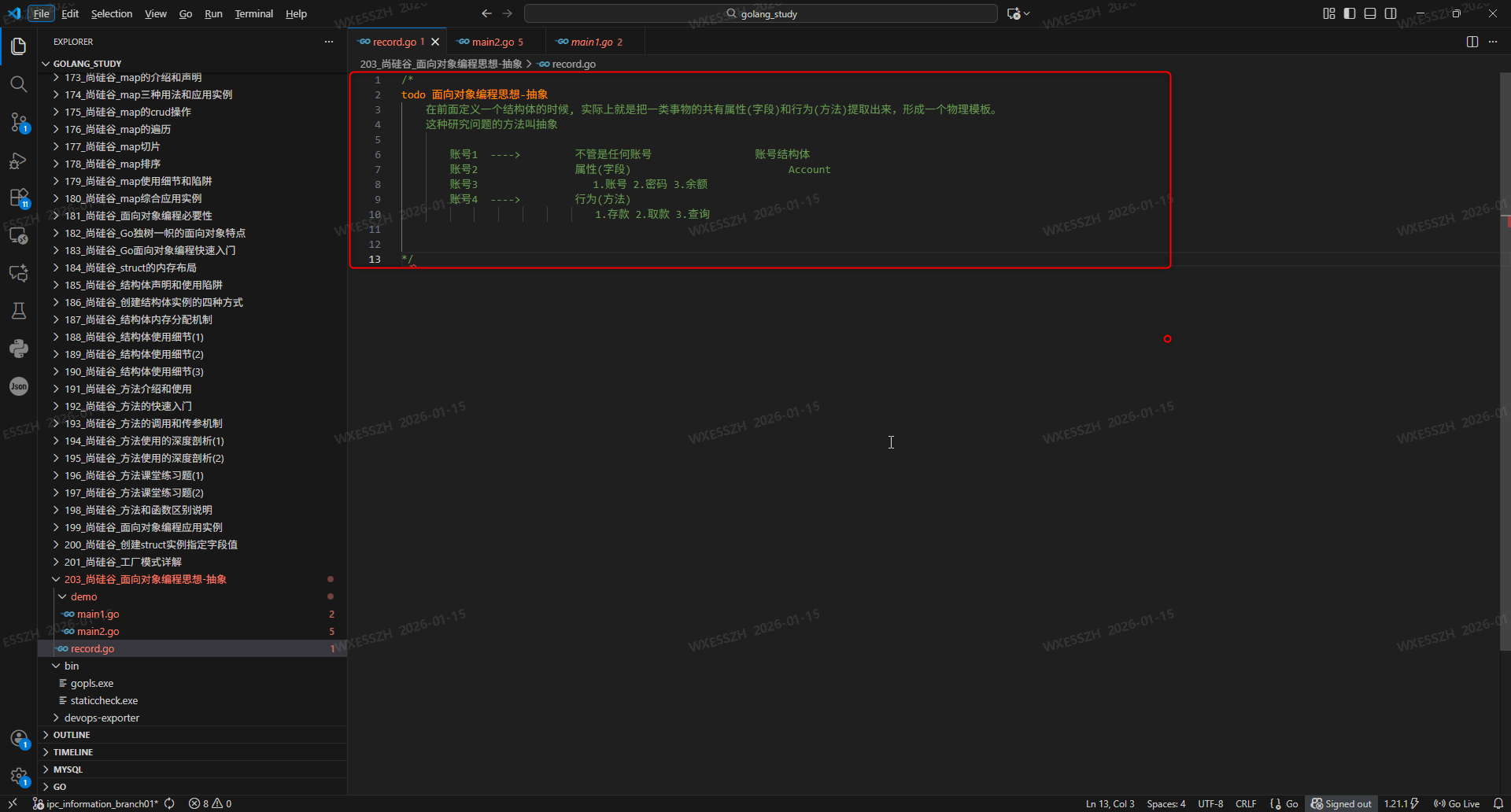The image size is (1511, 812).
Task: Switch to the main1.go tab
Action: (x=595, y=42)
